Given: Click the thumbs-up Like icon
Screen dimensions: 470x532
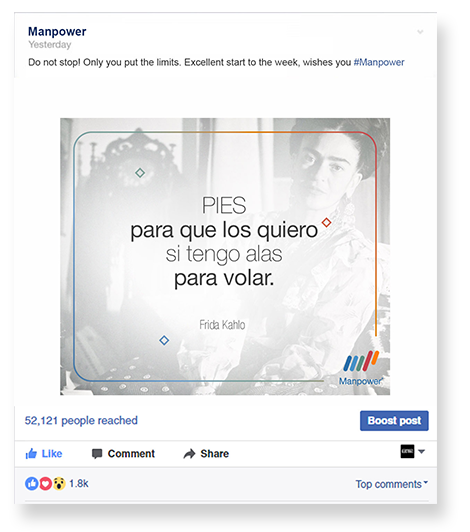Looking at the screenshot, I should 31,453.
